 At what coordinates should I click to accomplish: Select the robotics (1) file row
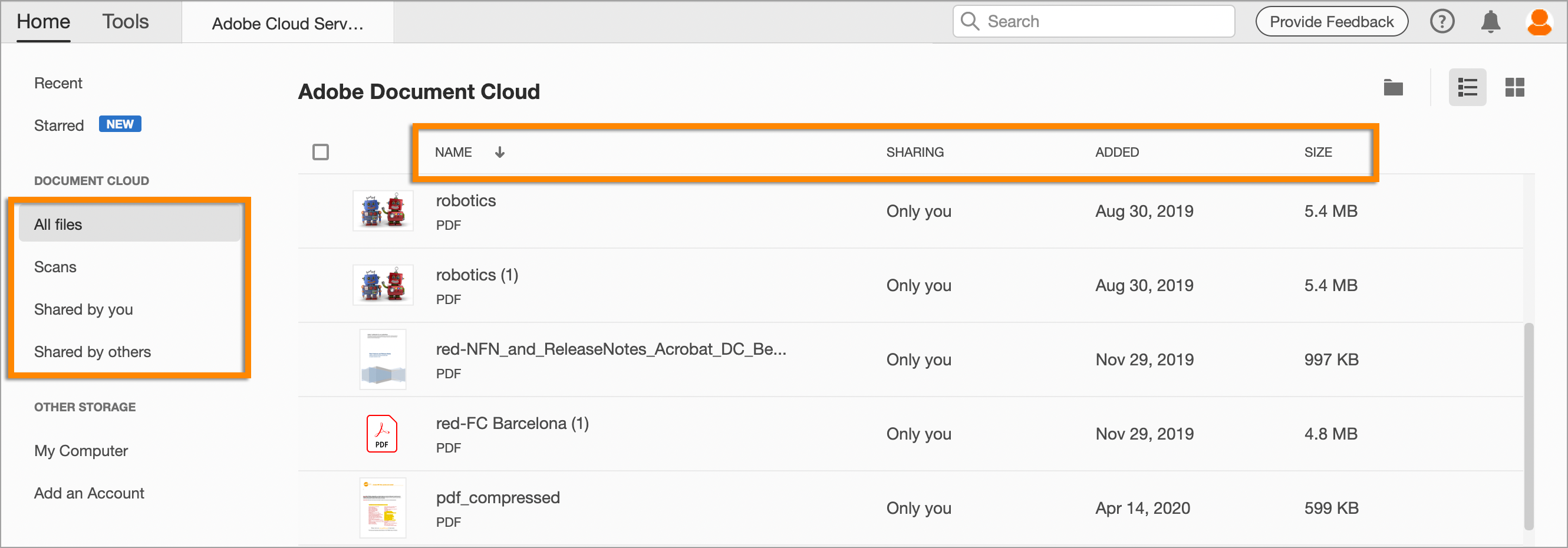[x=477, y=275]
